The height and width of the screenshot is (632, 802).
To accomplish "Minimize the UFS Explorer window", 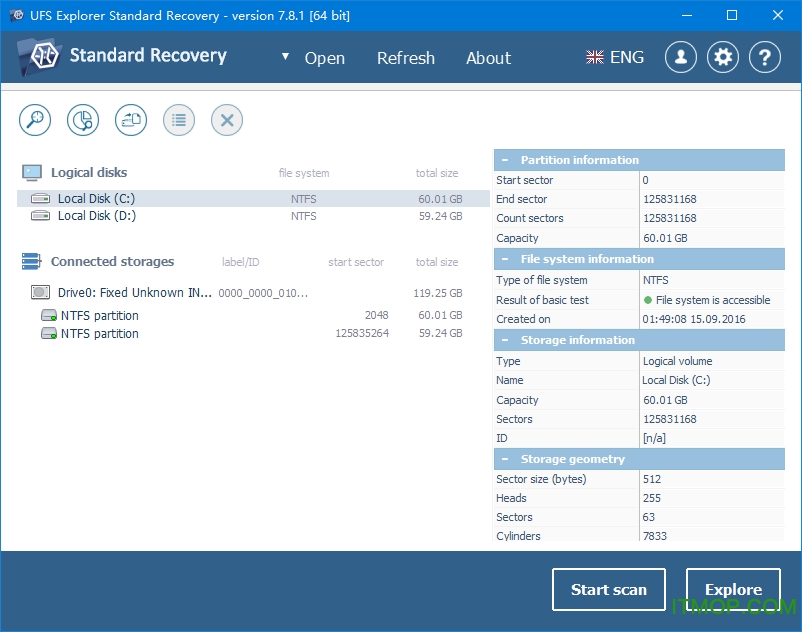I will tap(687, 15).
